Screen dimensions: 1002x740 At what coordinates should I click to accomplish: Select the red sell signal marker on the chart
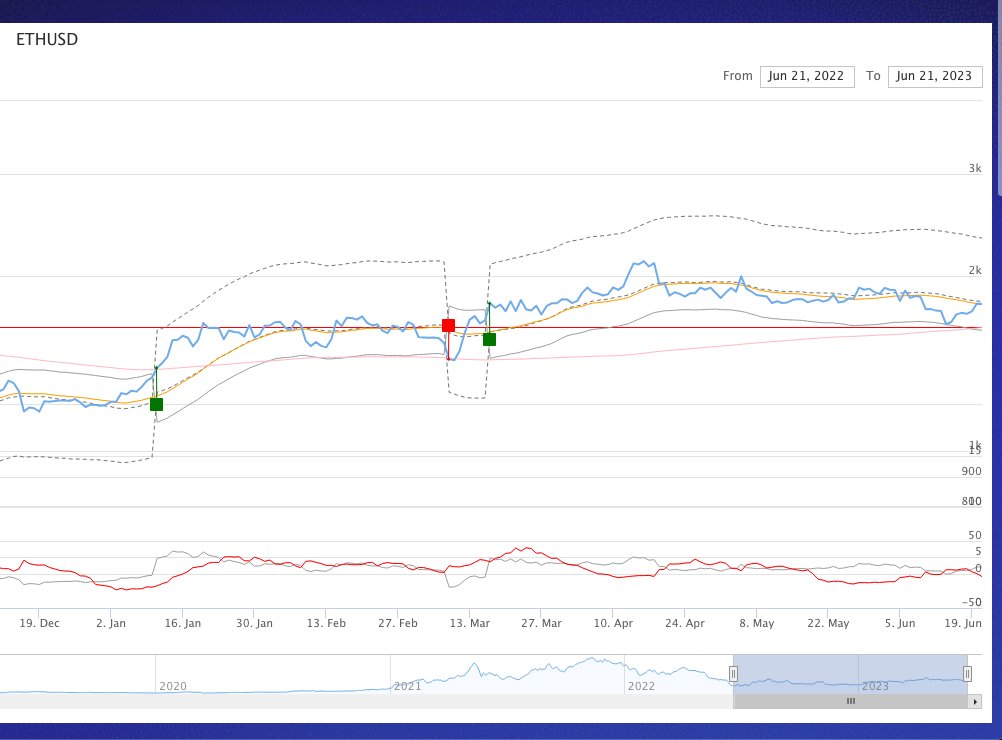(x=448, y=324)
